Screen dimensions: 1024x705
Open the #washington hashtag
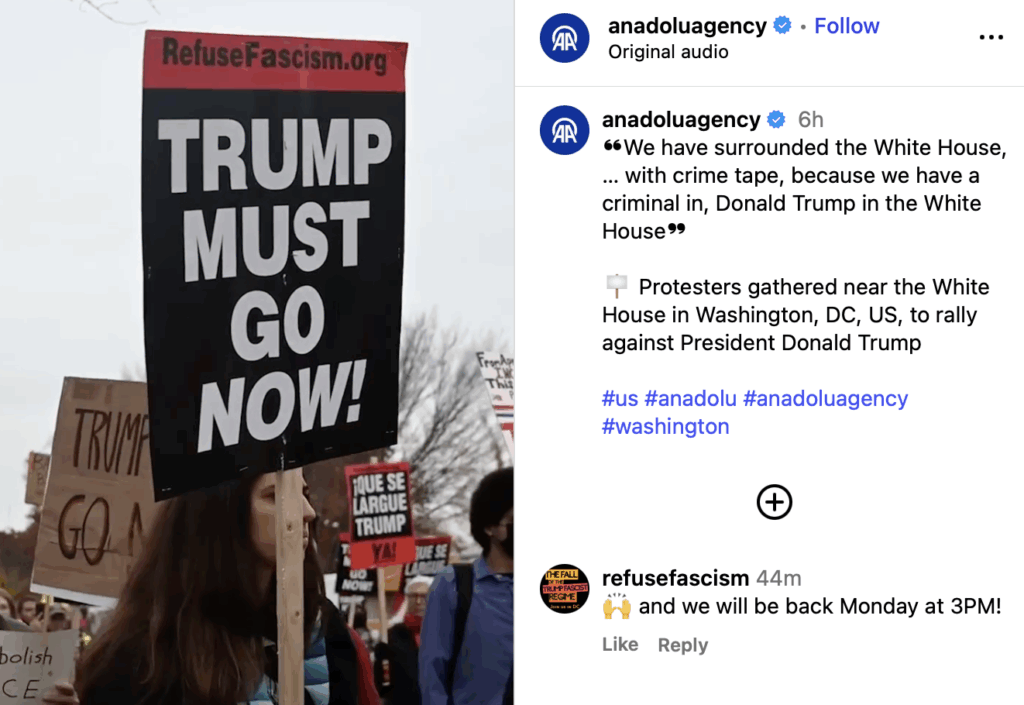coord(665,426)
